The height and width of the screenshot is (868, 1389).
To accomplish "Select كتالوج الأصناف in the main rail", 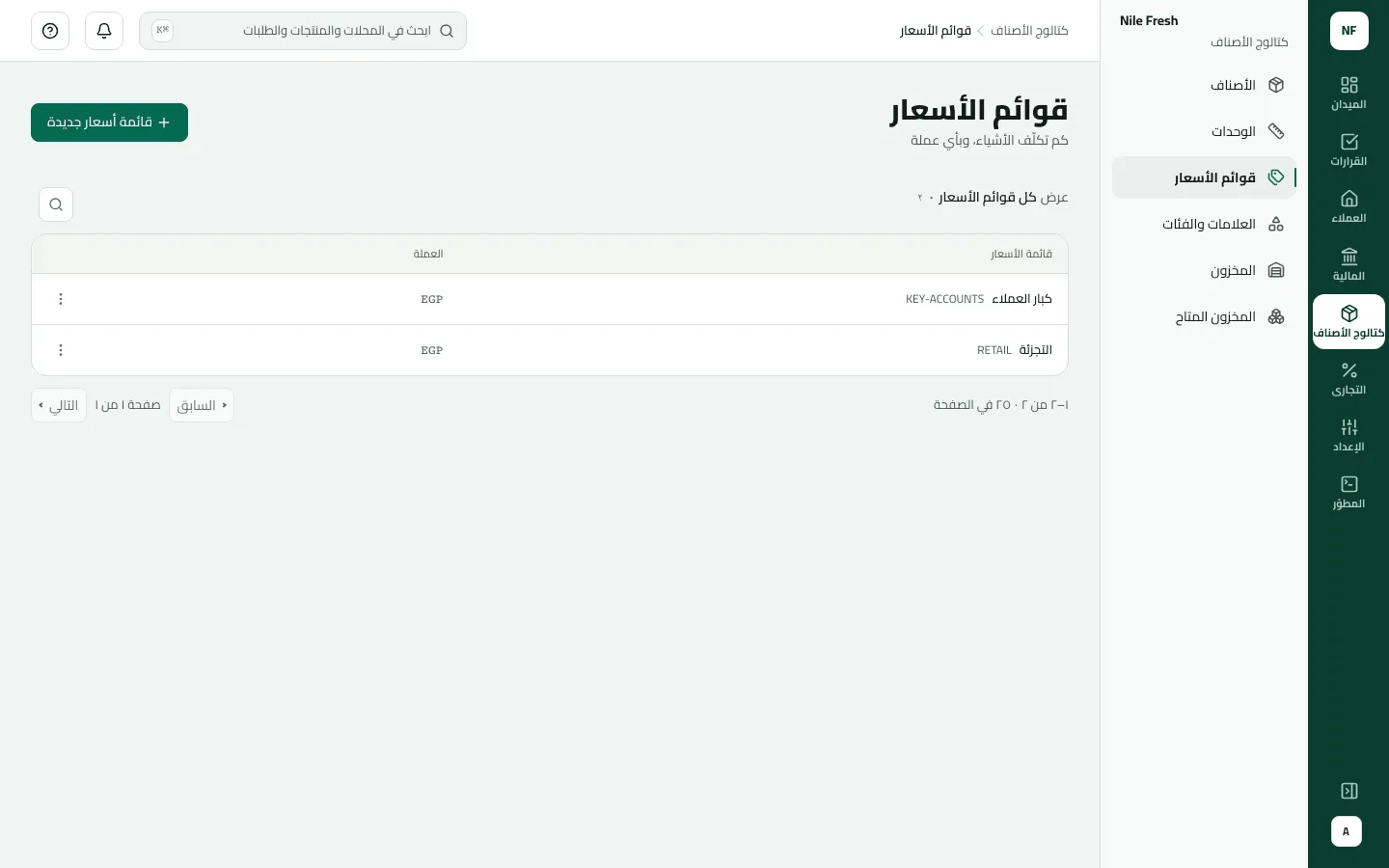I will 1348,321.
